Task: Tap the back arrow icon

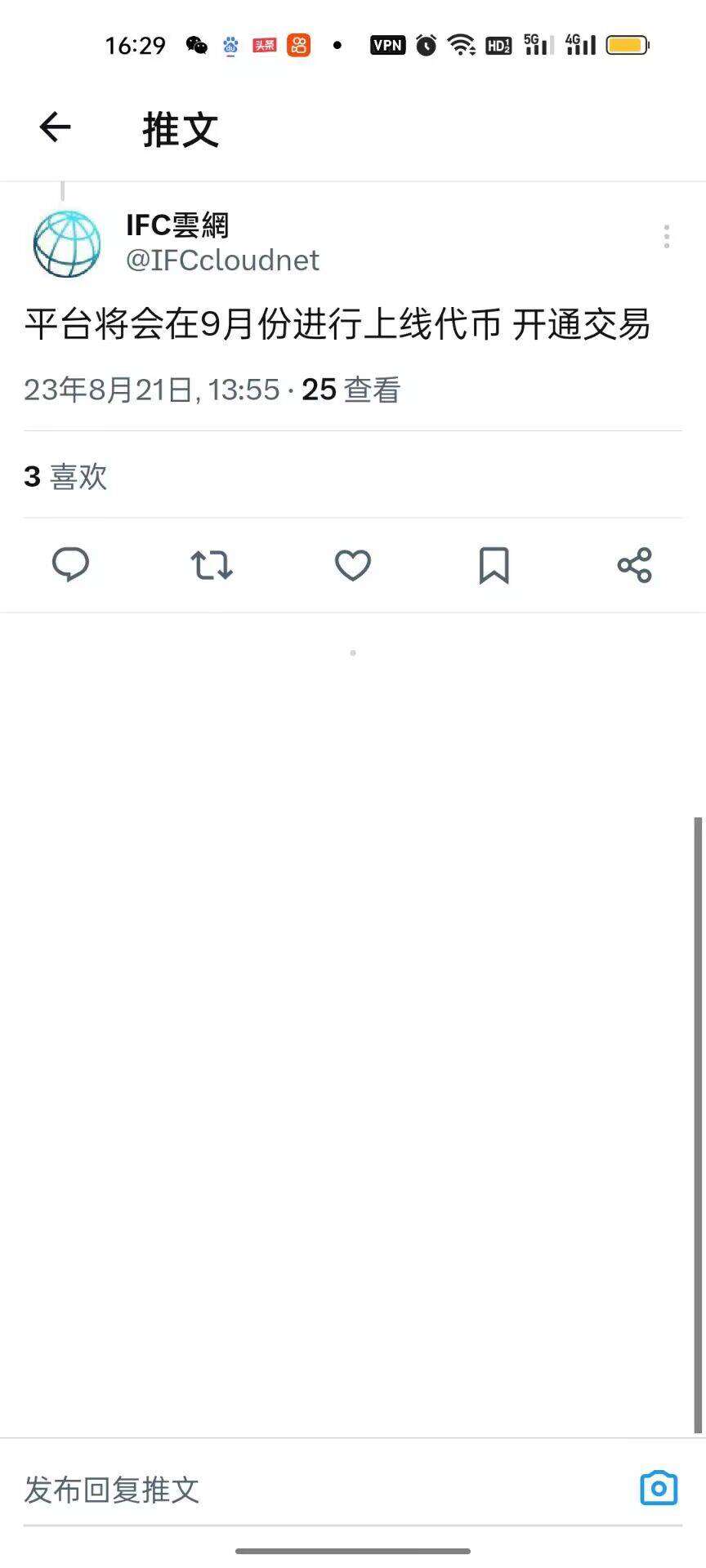Action: (55, 127)
